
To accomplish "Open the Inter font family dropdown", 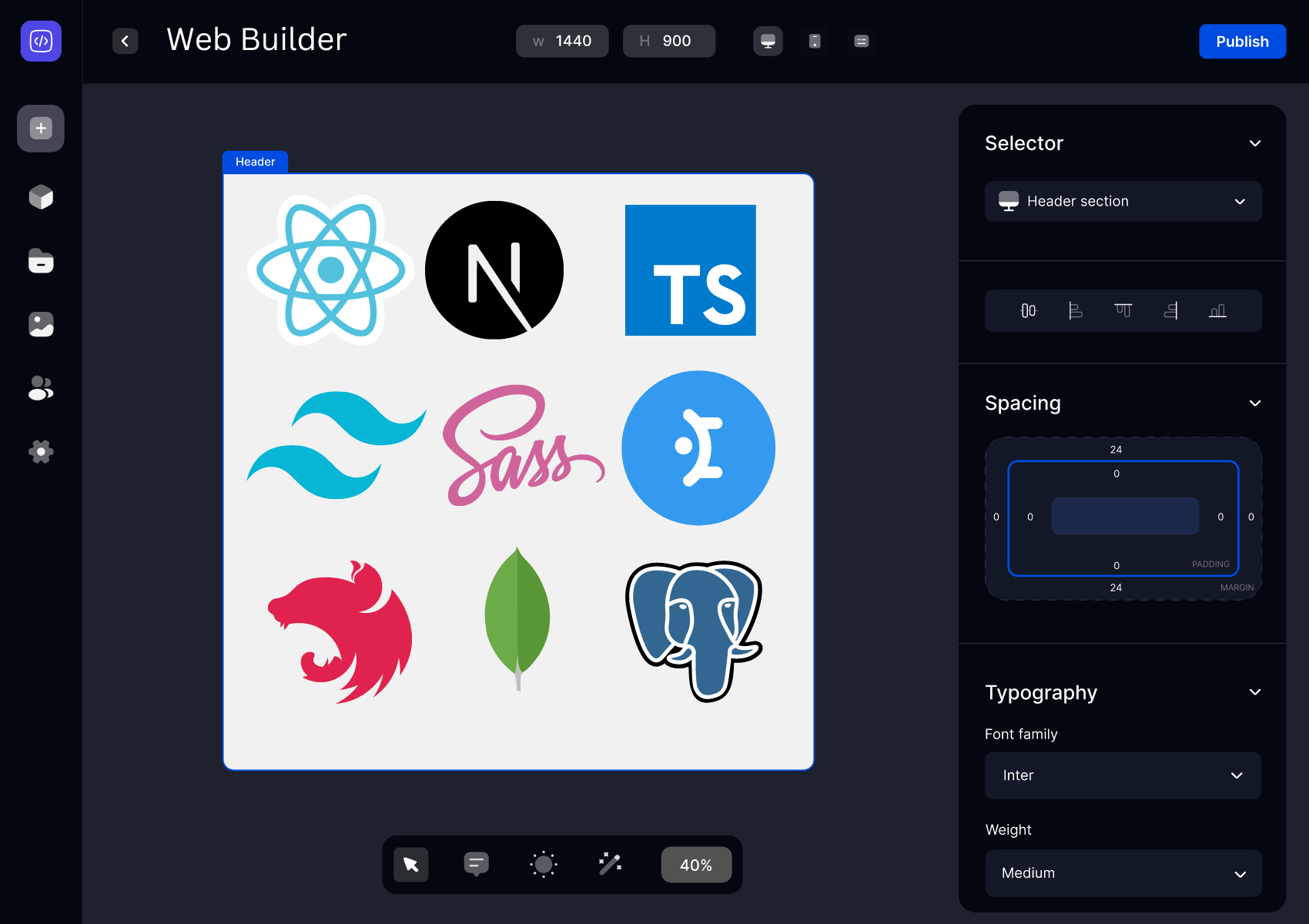I will tap(1123, 775).
